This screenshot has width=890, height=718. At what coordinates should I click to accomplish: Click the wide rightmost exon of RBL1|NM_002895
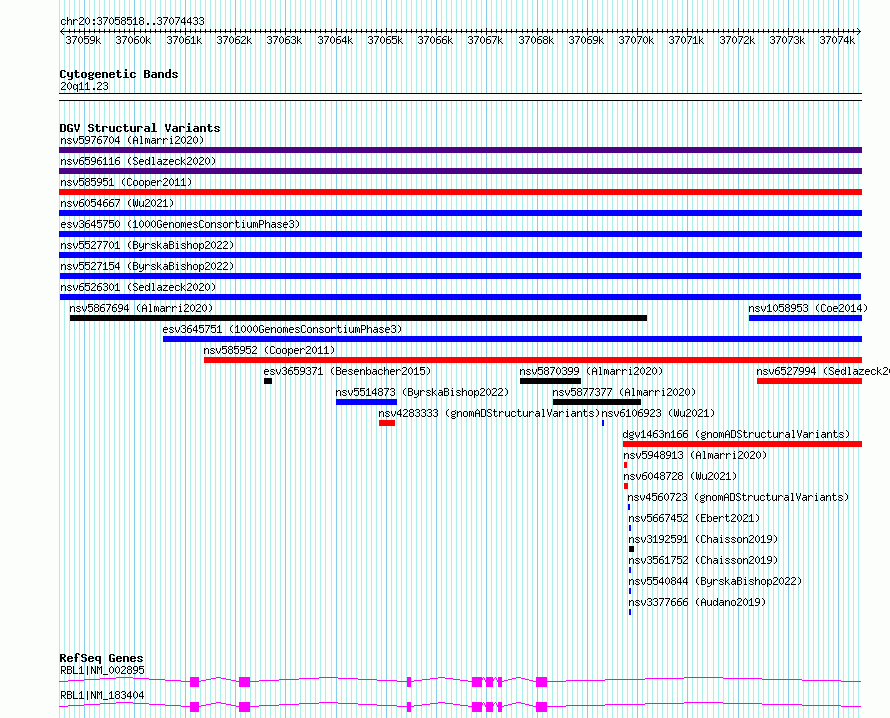[x=541, y=682]
